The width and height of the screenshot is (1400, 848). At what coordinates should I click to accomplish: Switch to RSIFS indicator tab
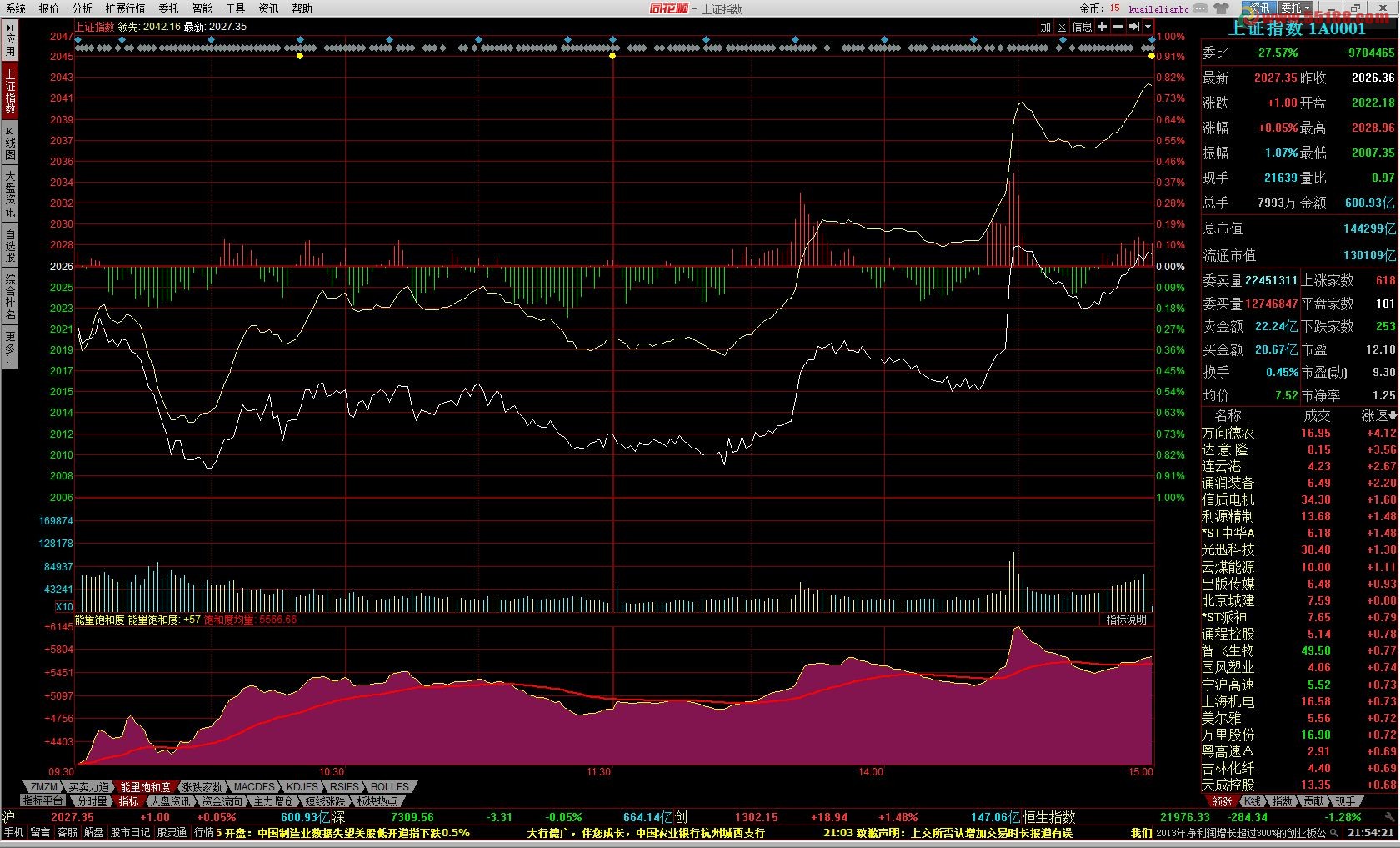[x=343, y=787]
